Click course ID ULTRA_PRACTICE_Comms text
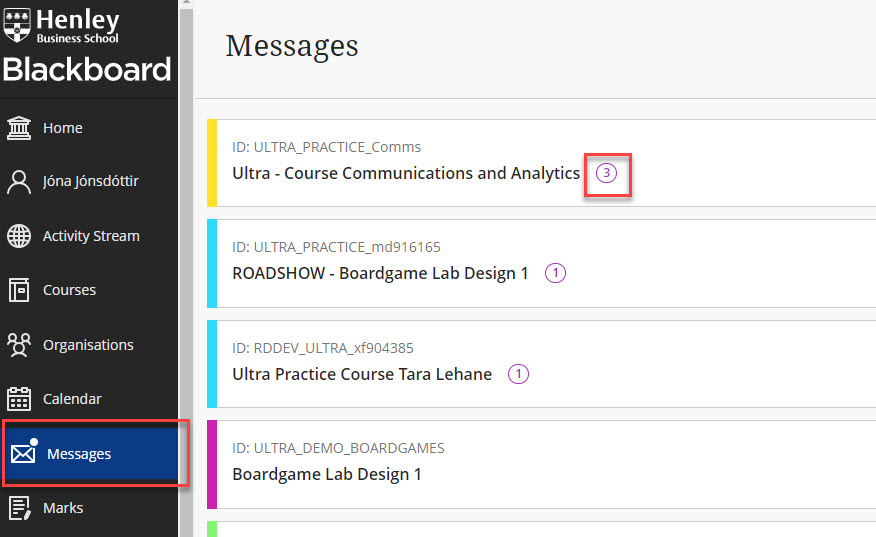 click(x=327, y=147)
